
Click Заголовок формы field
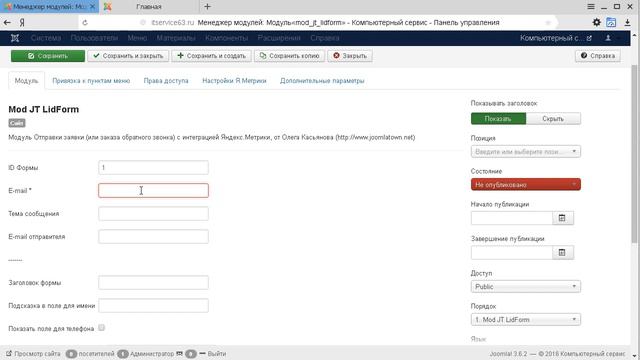click(x=153, y=282)
